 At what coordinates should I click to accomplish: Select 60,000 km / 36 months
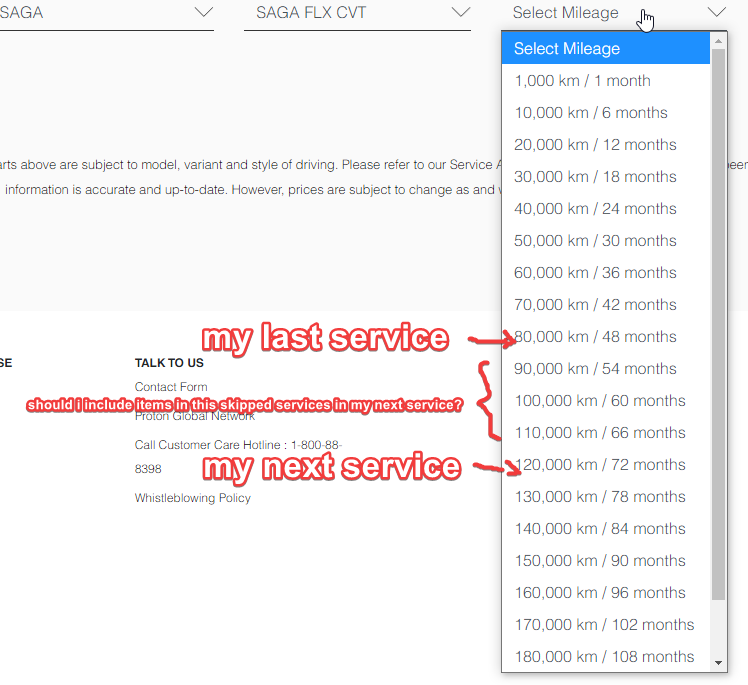(595, 273)
